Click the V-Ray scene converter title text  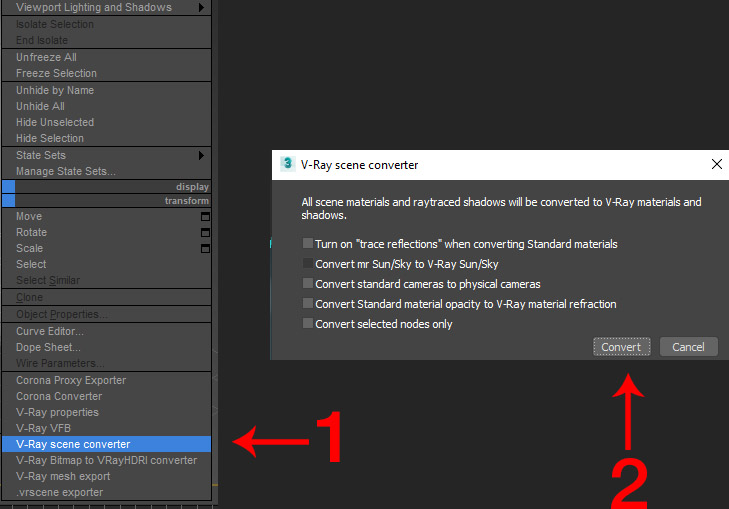(359, 165)
